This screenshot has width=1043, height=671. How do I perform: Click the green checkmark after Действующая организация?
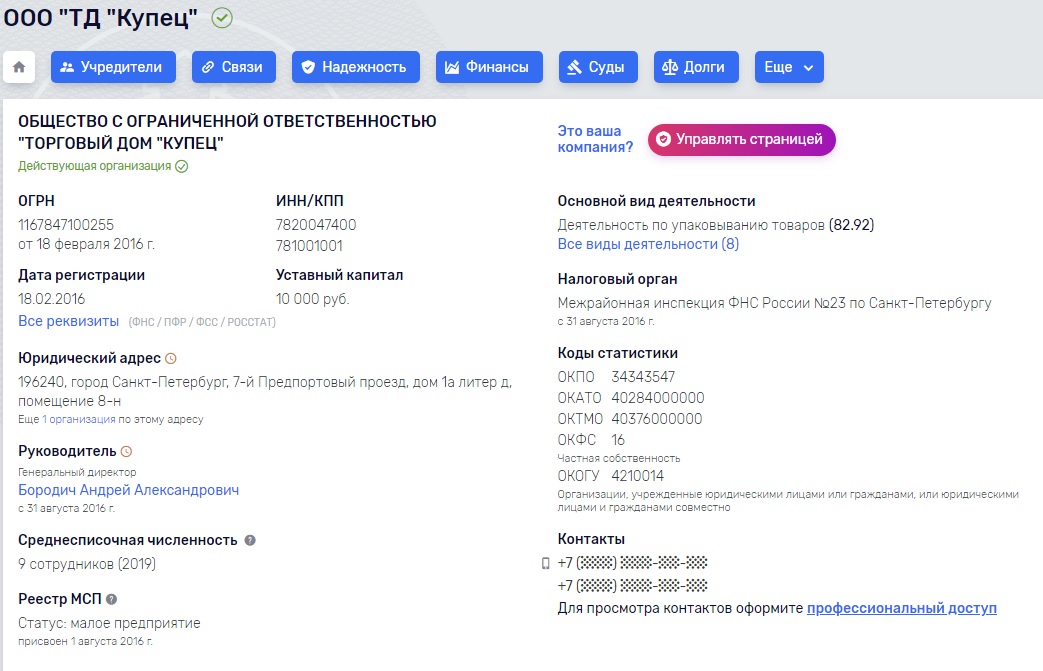click(x=182, y=166)
